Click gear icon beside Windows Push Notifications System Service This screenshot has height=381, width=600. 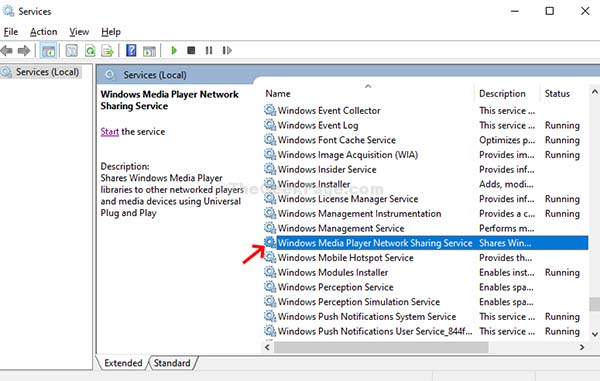point(270,316)
